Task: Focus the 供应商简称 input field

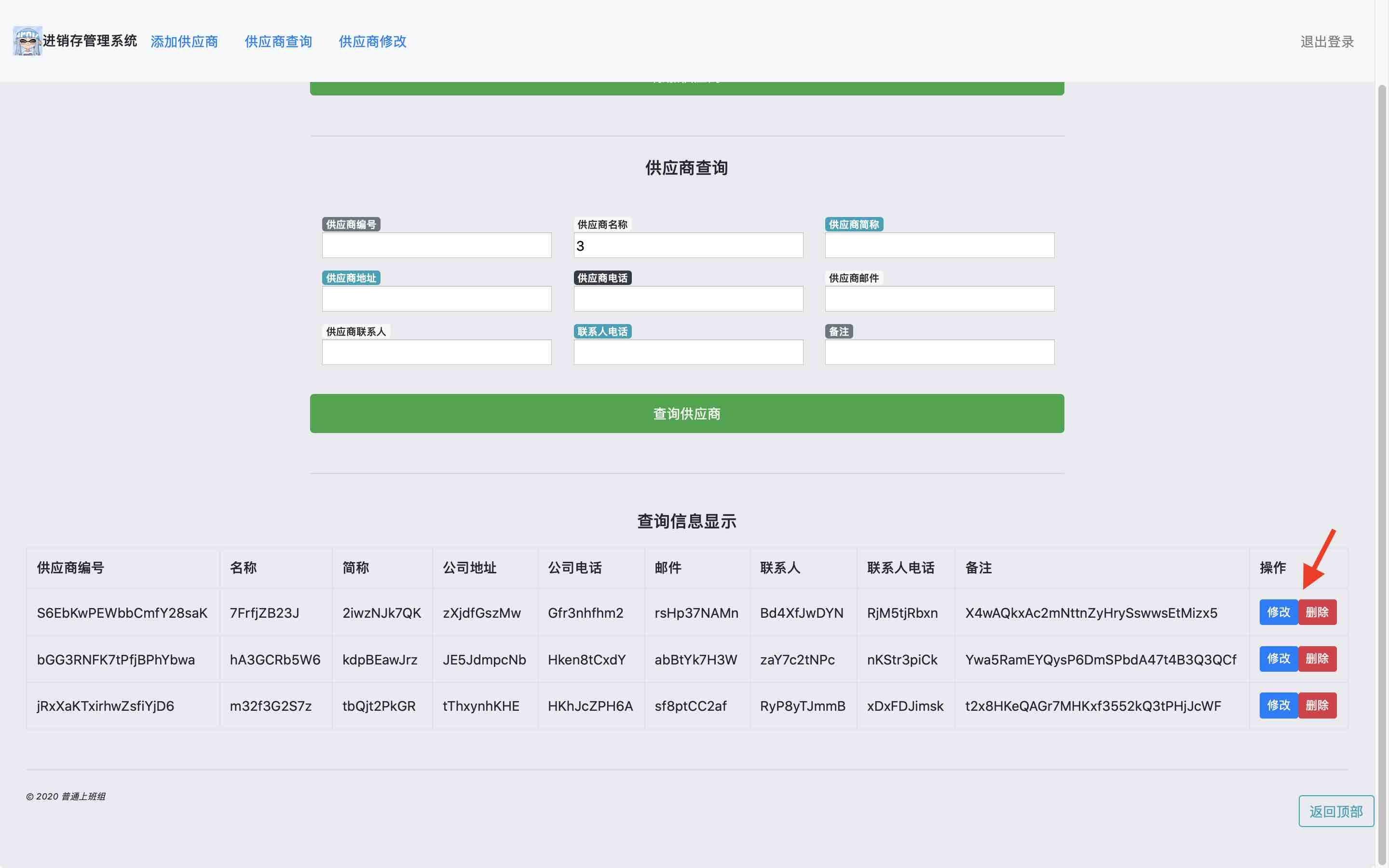Action: pos(939,245)
